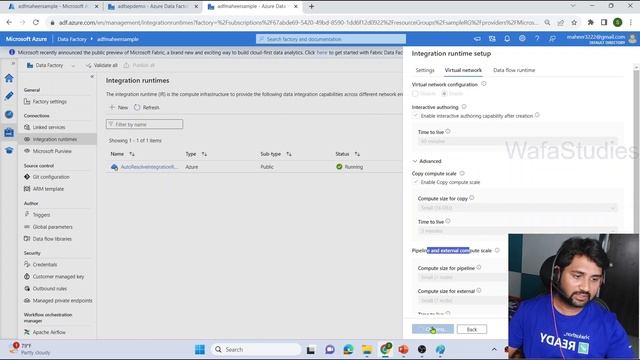Follow the 'here' link in Fabric banner
640x360 pixels.
pos(322,53)
